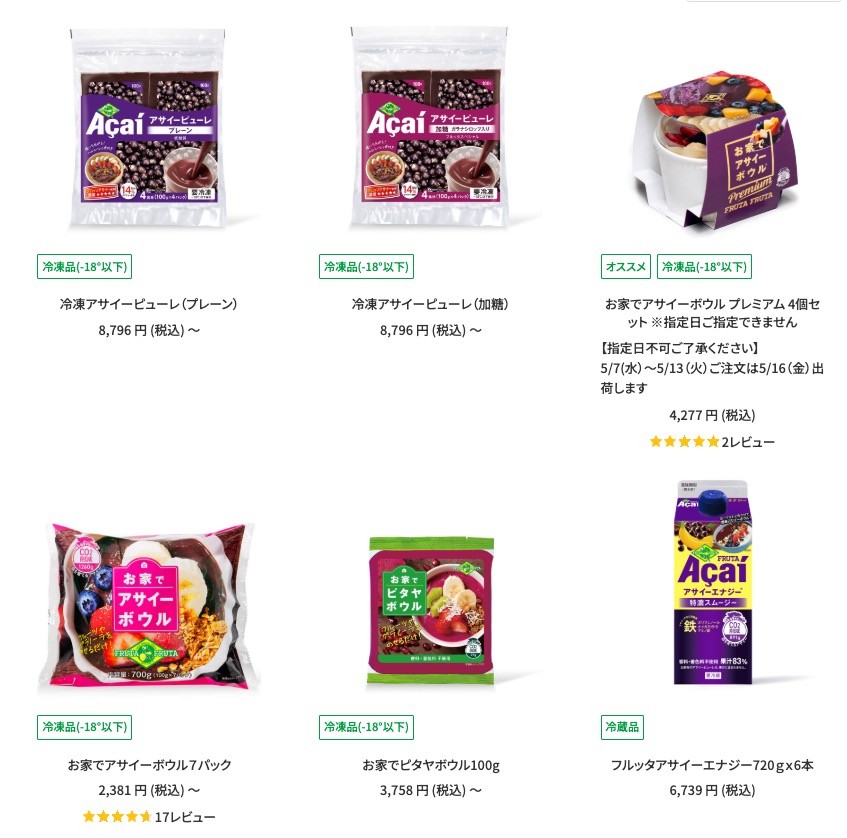Click the お家でアサイーボウル7パック title
This screenshot has width=847, height=838.
point(149,765)
